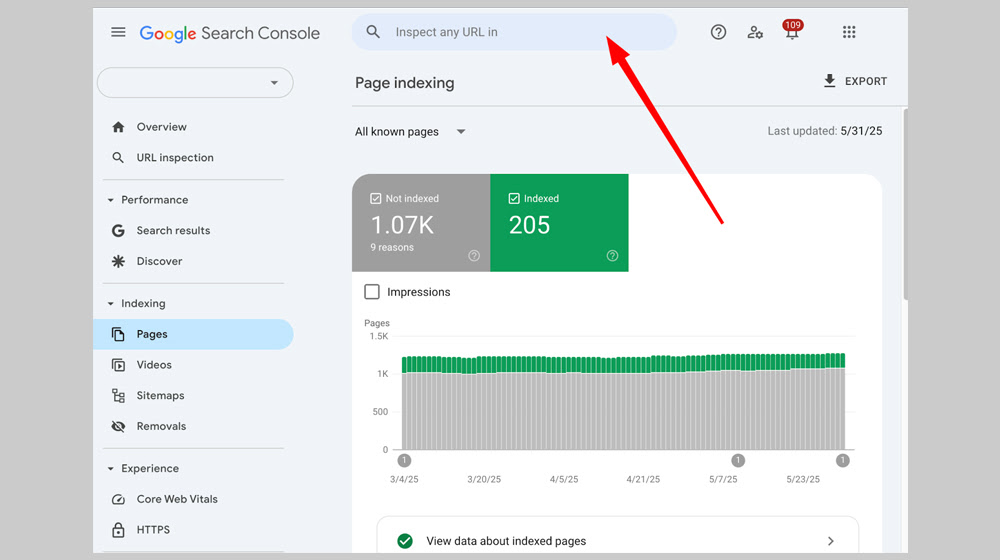Click the Pages documents icon

(118, 334)
